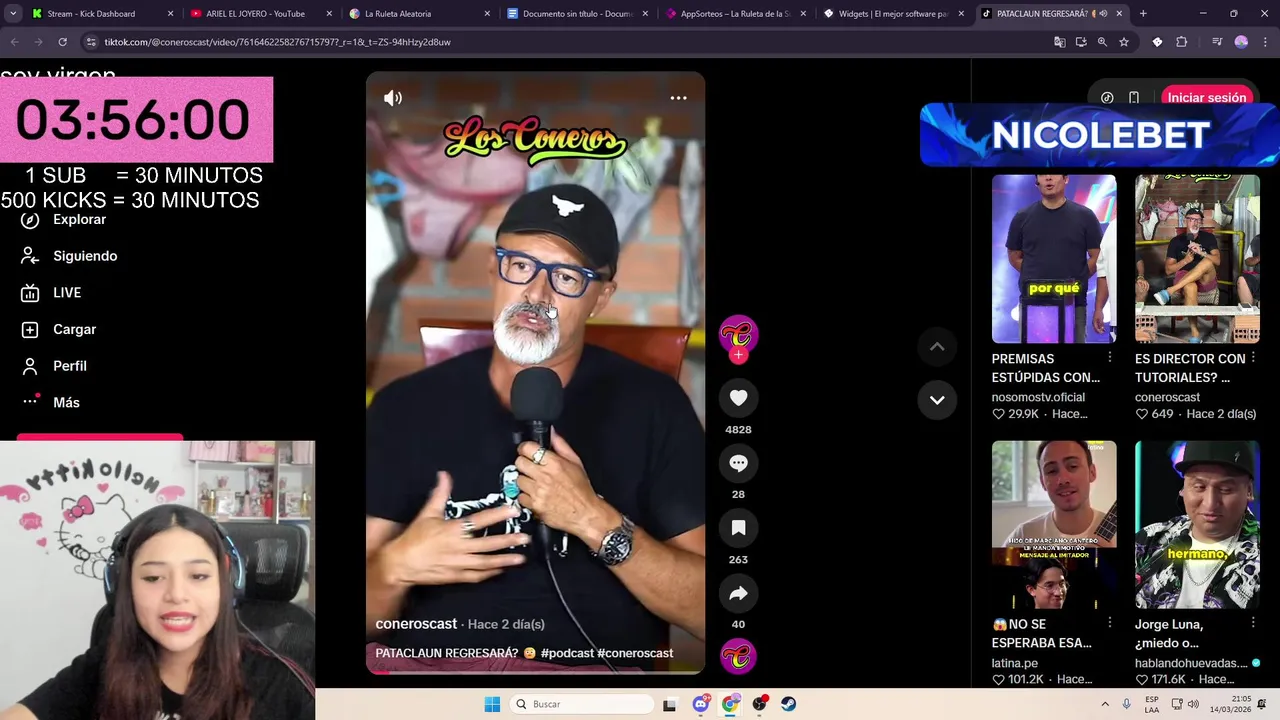1280x720 pixels.
Task: Mute the TikTok video sound
Action: tap(393, 98)
